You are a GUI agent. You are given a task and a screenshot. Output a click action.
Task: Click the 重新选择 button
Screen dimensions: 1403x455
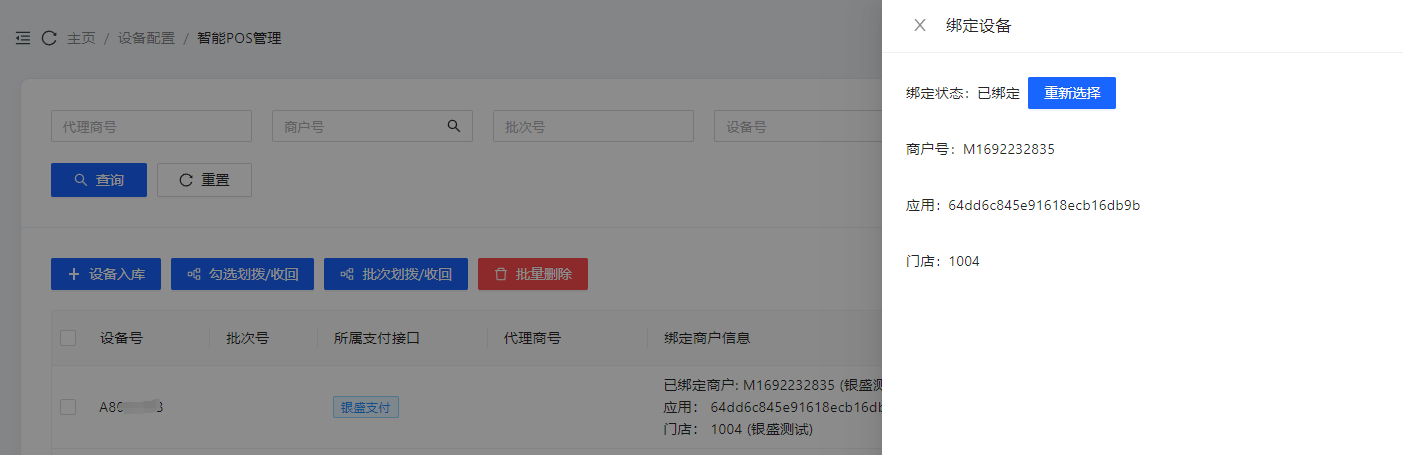[x=1071, y=93]
